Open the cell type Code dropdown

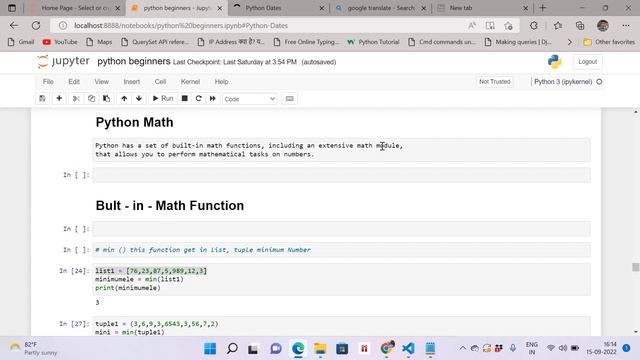click(x=249, y=99)
